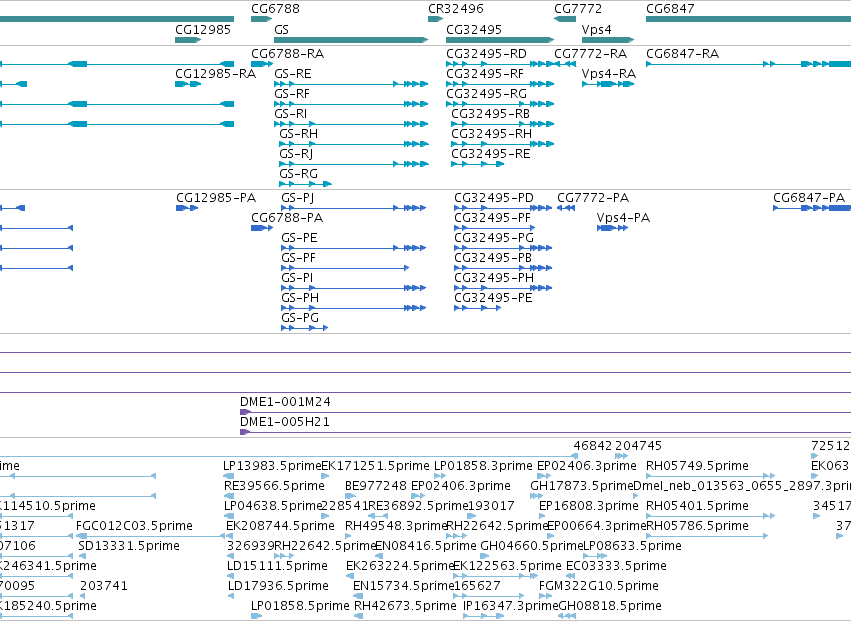Viewport: 851px width, 621px height.
Task: Select the CG7772-PA protein label
Action: 593,198
